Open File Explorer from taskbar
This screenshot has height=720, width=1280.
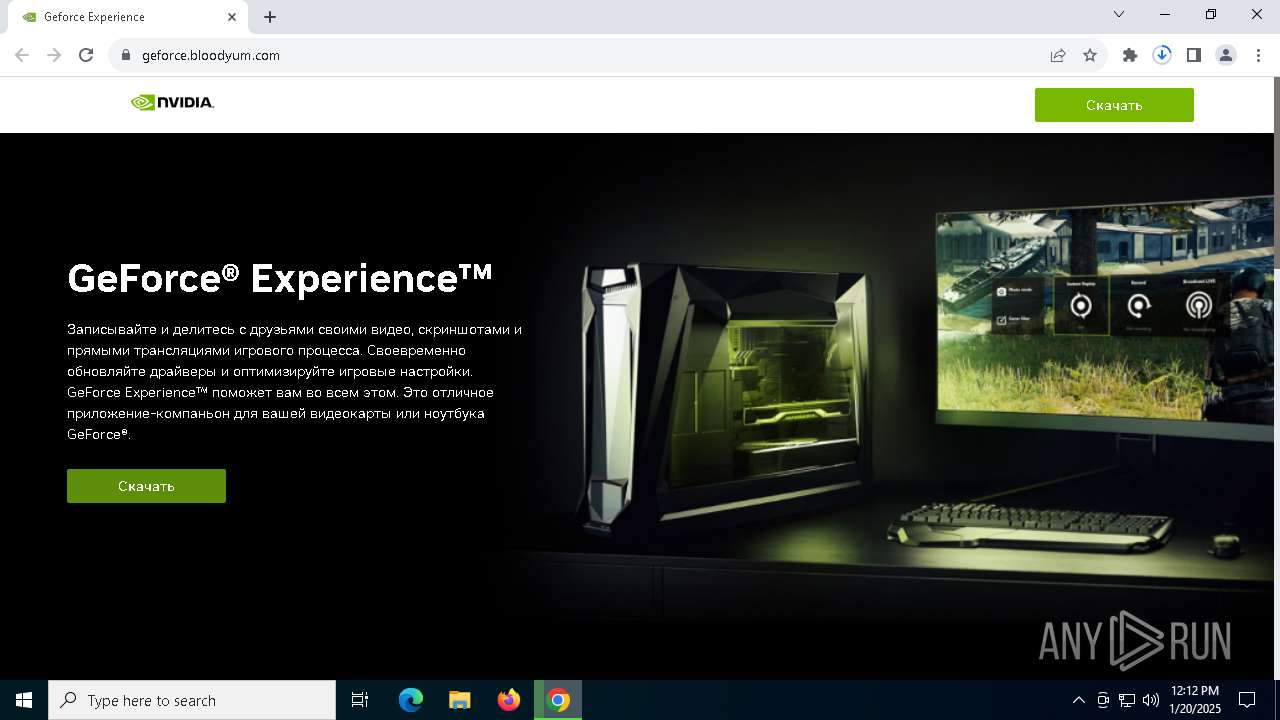click(460, 700)
